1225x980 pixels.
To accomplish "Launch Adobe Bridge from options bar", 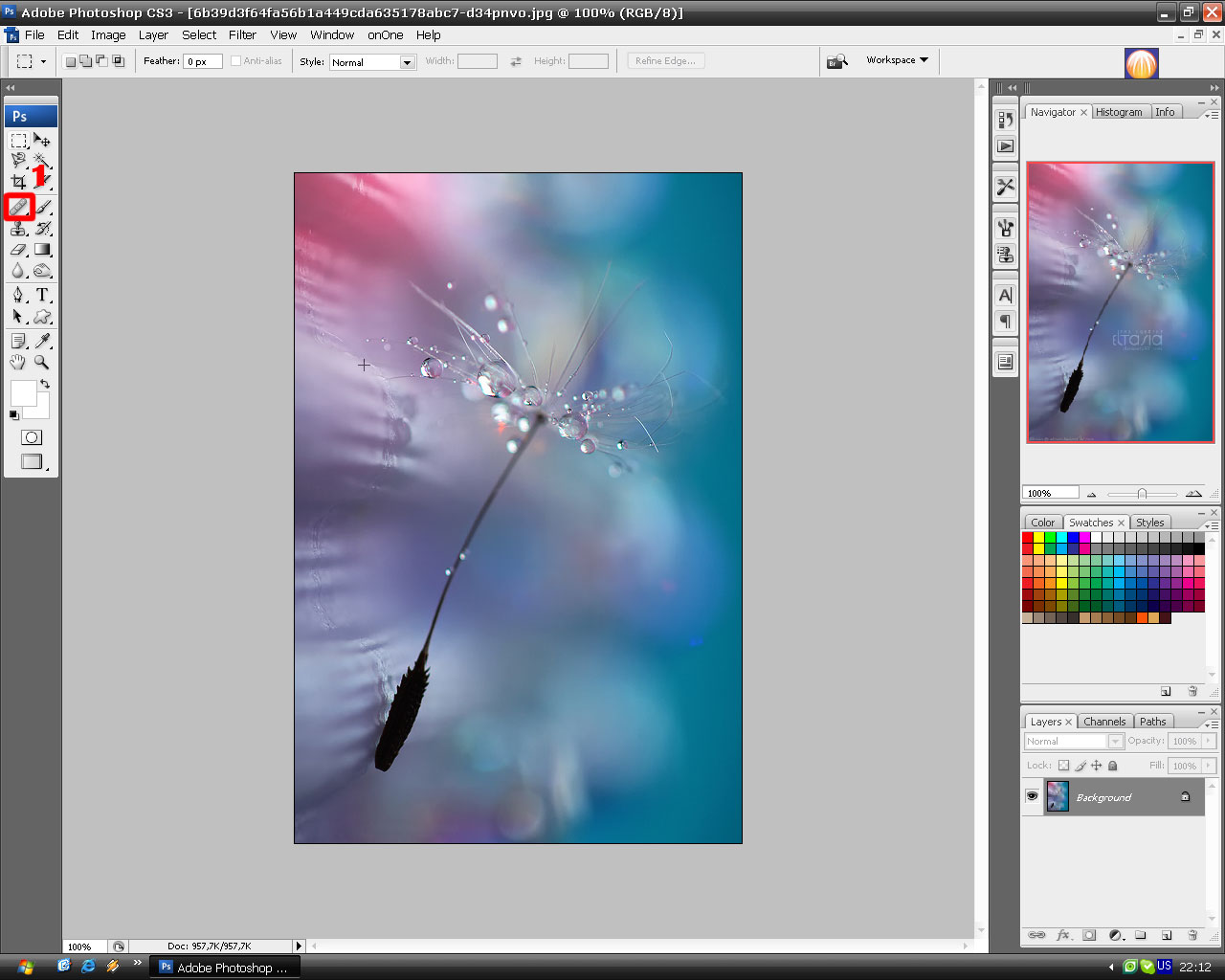I will (x=837, y=60).
